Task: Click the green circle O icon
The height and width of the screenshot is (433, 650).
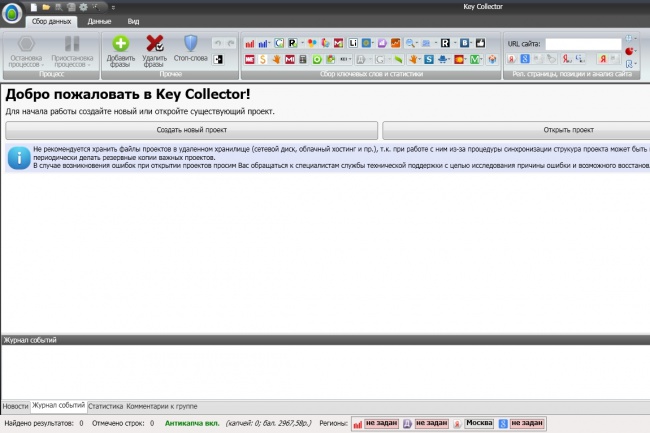Action: [x=317, y=59]
